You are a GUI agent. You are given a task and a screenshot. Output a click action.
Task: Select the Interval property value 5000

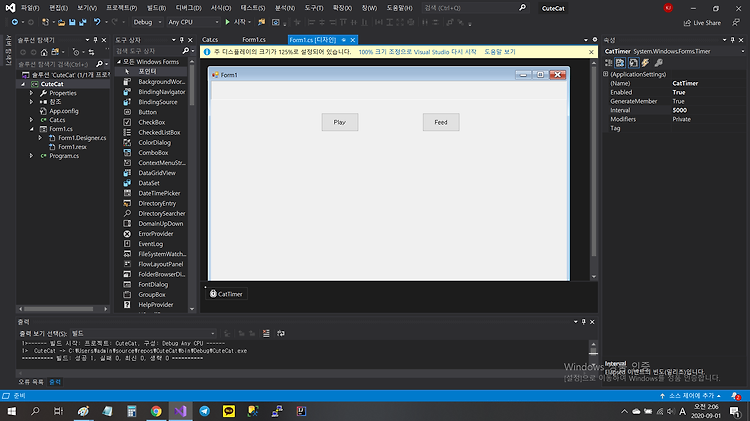click(680, 111)
